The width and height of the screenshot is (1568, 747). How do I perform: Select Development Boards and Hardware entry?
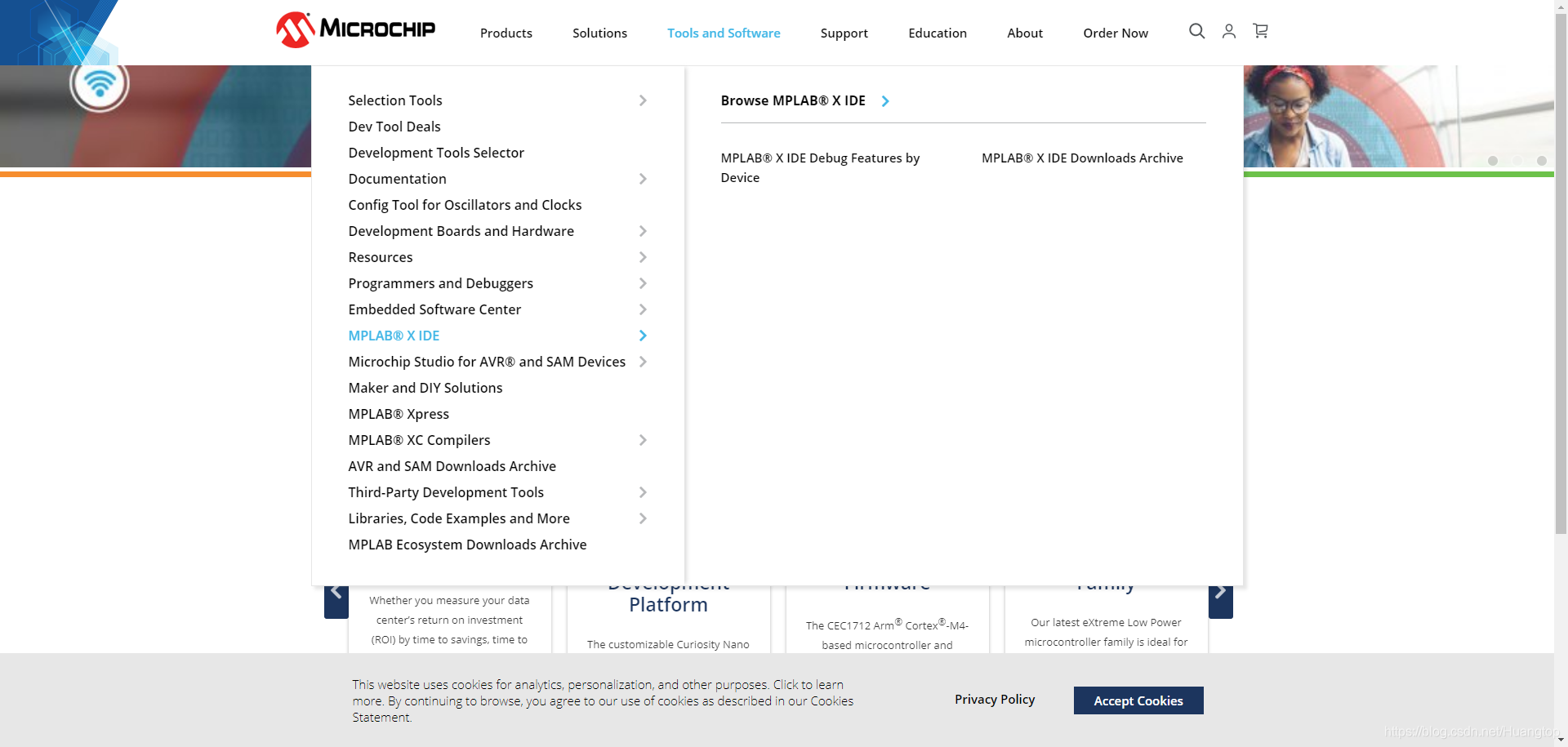pyautogui.click(x=461, y=231)
